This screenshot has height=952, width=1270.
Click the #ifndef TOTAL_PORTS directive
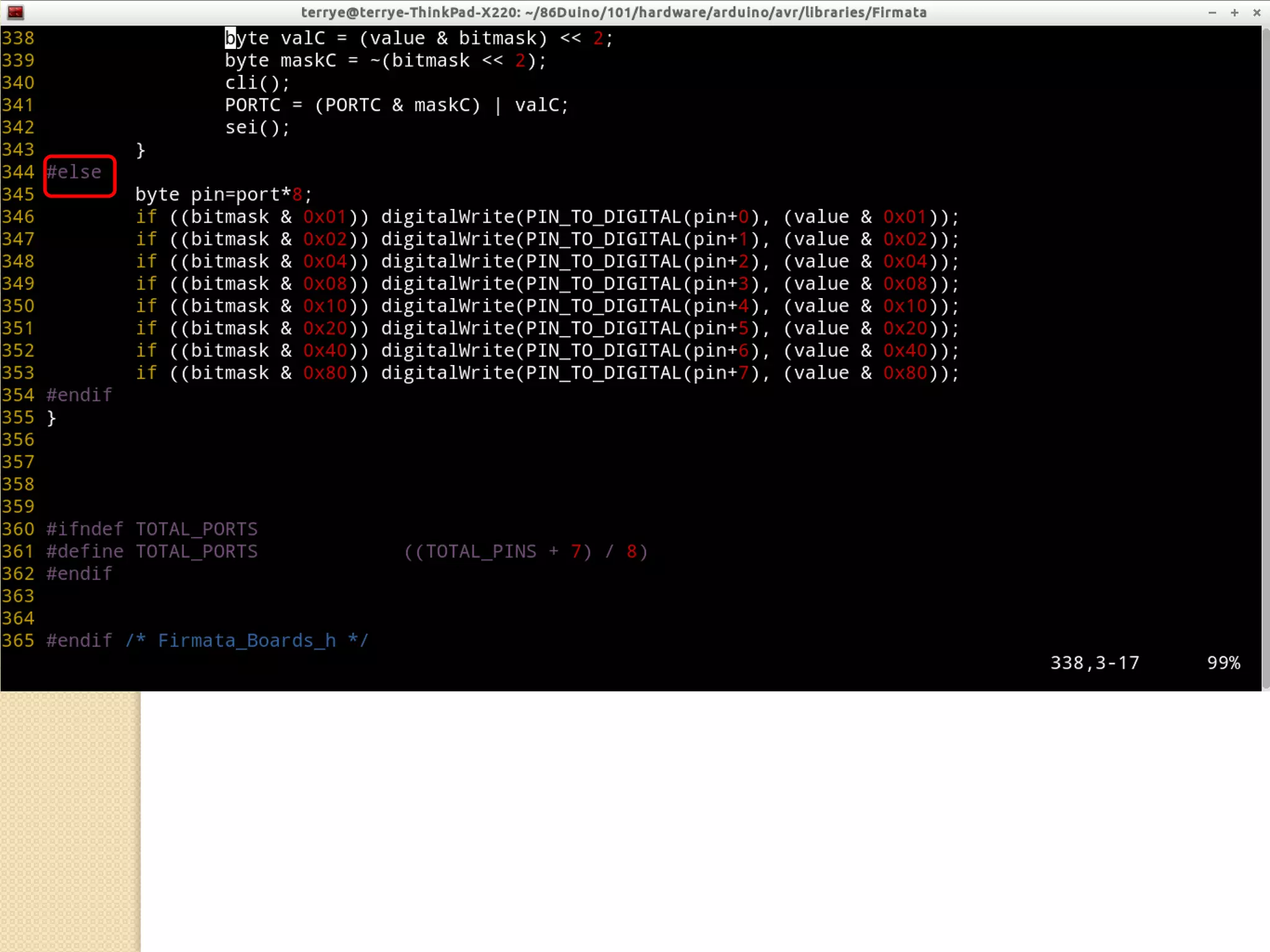click(152, 529)
